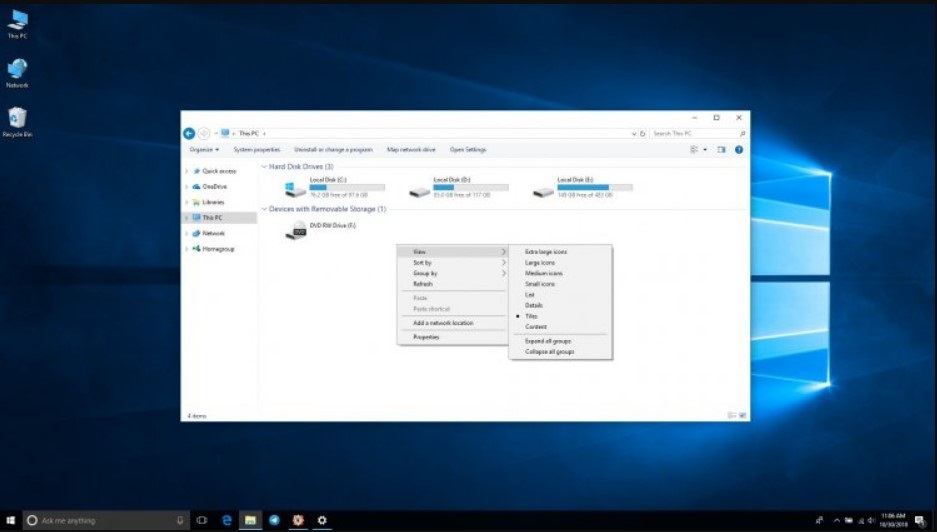Launch Edge browser from taskbar

226,520
